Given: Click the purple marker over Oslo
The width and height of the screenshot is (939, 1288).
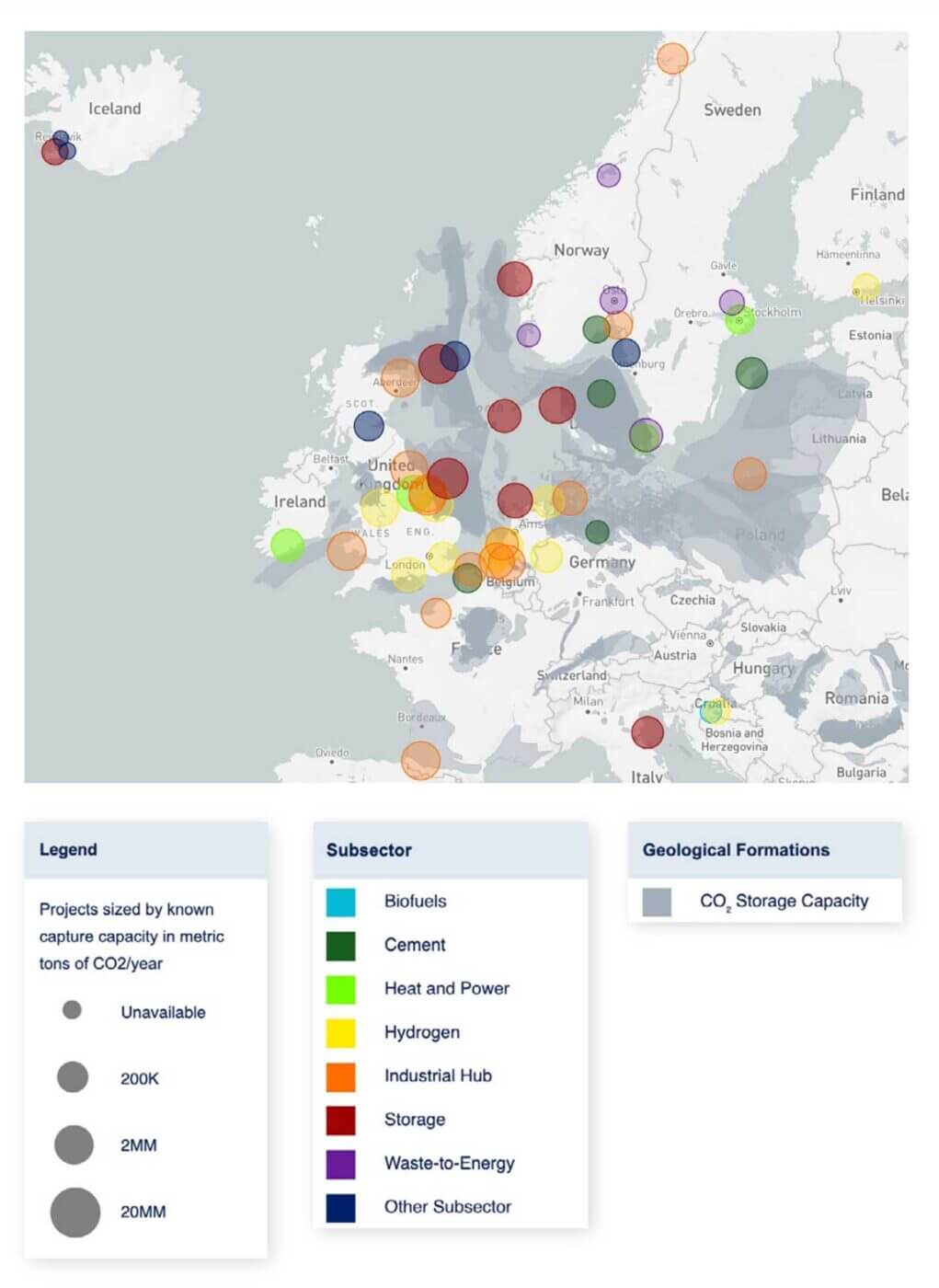Looking at the screenshot, I should click(613, 300).
